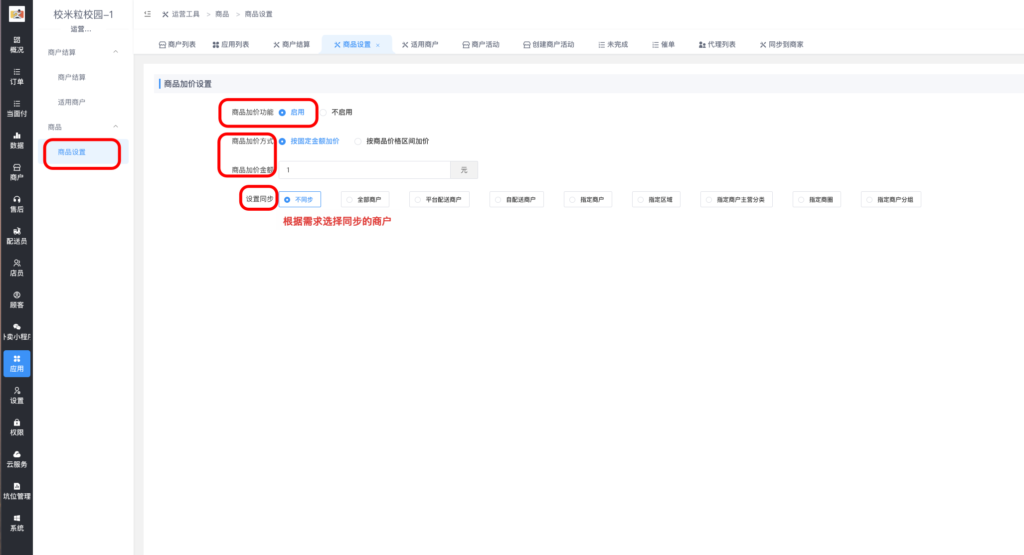Screen dimensions: 1024x555
Task: Select the 自配送商户 sync option
Action: click(516, 200)
